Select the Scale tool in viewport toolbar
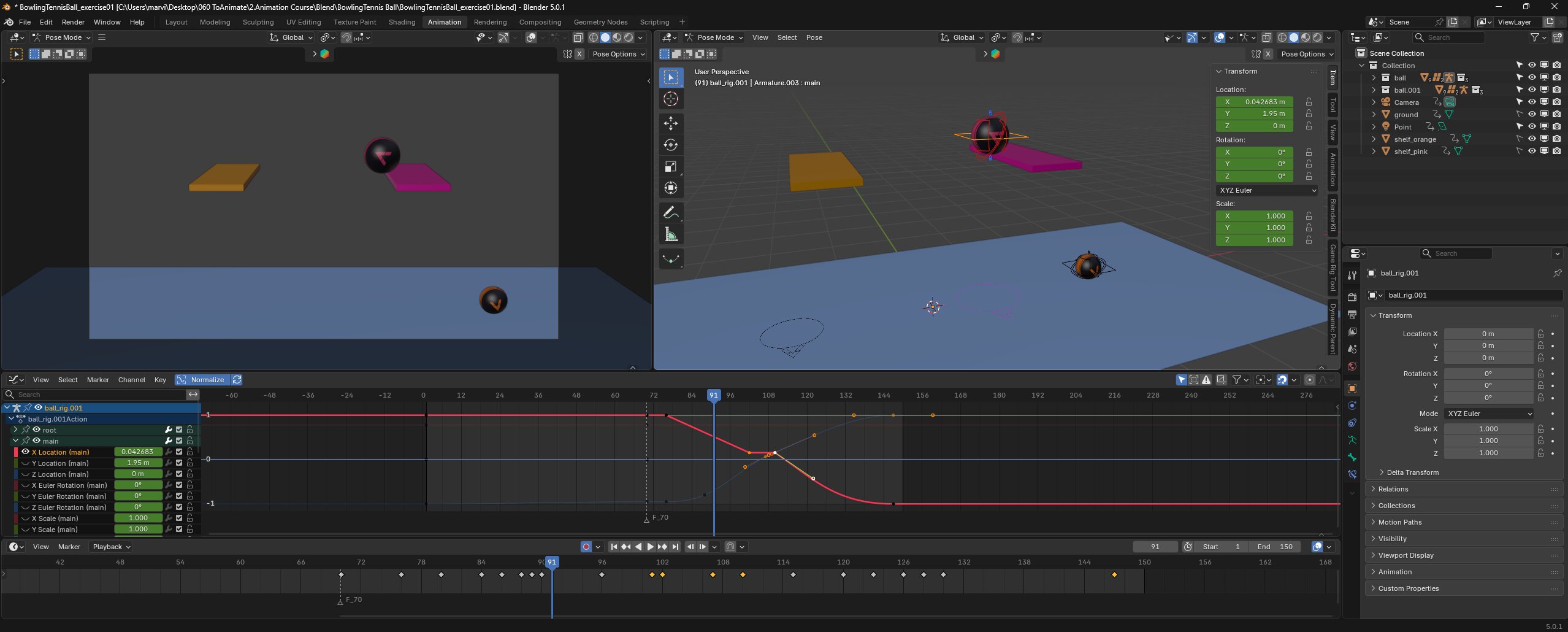This screenshot has width=1568, height=632. pos(671,166)
